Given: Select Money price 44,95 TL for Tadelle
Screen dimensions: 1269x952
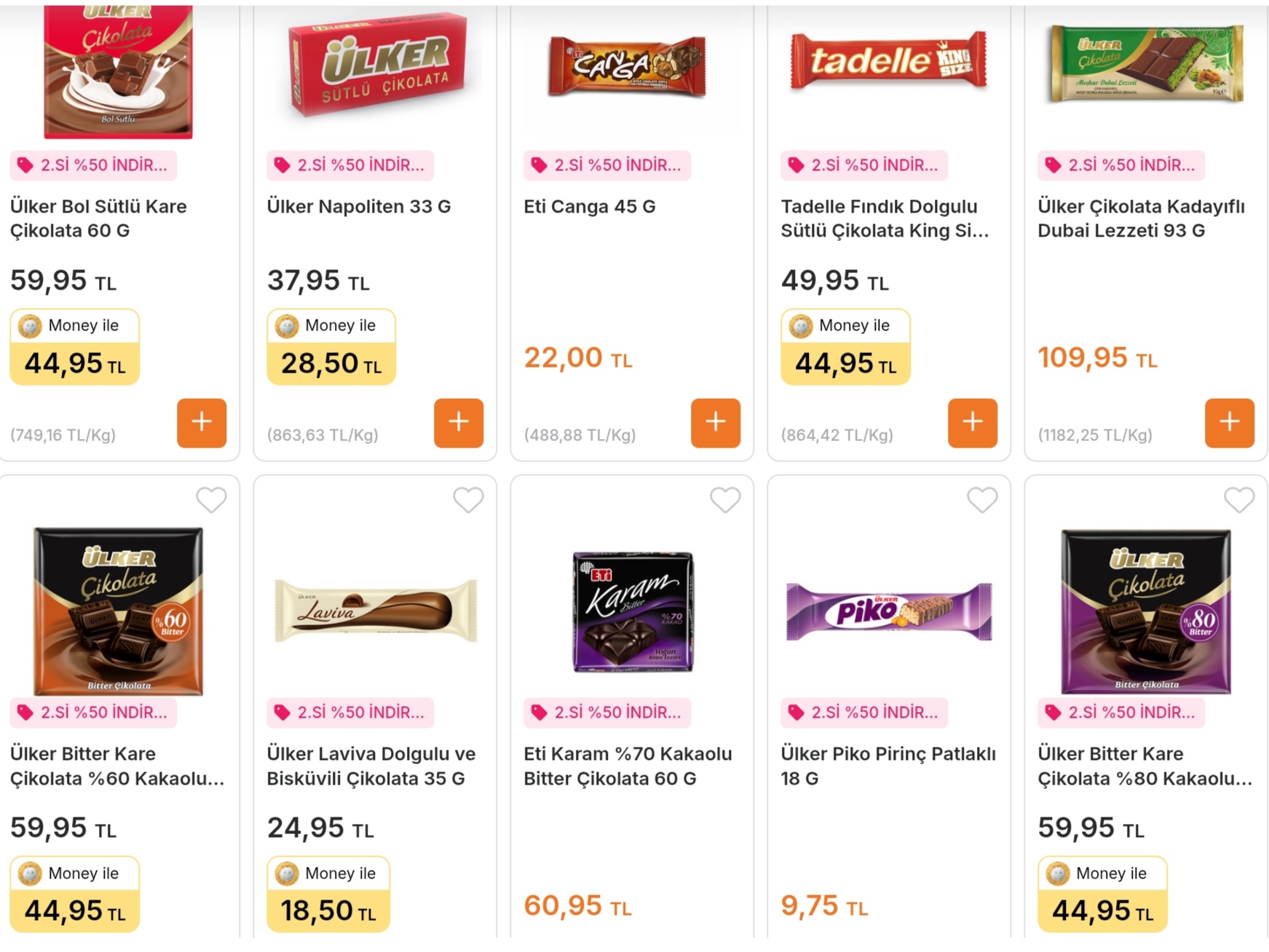Looking at the screenshot, I should (x=845, y=348).
